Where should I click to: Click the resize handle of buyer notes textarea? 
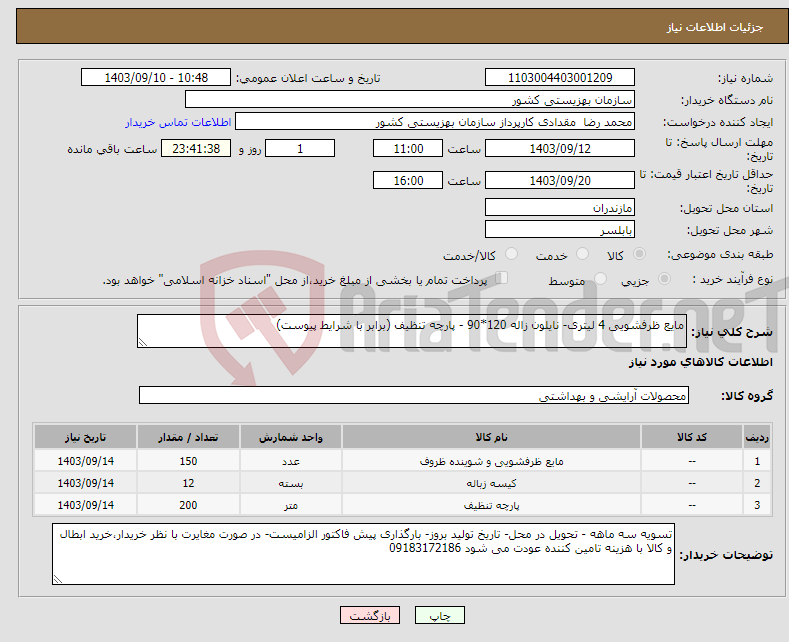click(58, 579)
